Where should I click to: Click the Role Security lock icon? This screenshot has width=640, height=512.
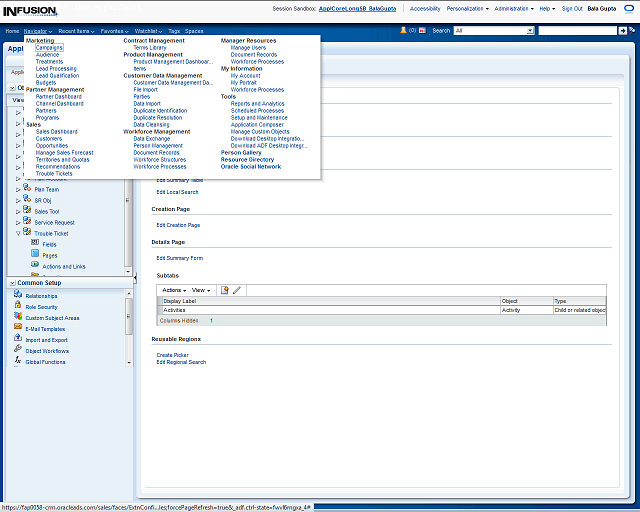(x=18, y=306)
